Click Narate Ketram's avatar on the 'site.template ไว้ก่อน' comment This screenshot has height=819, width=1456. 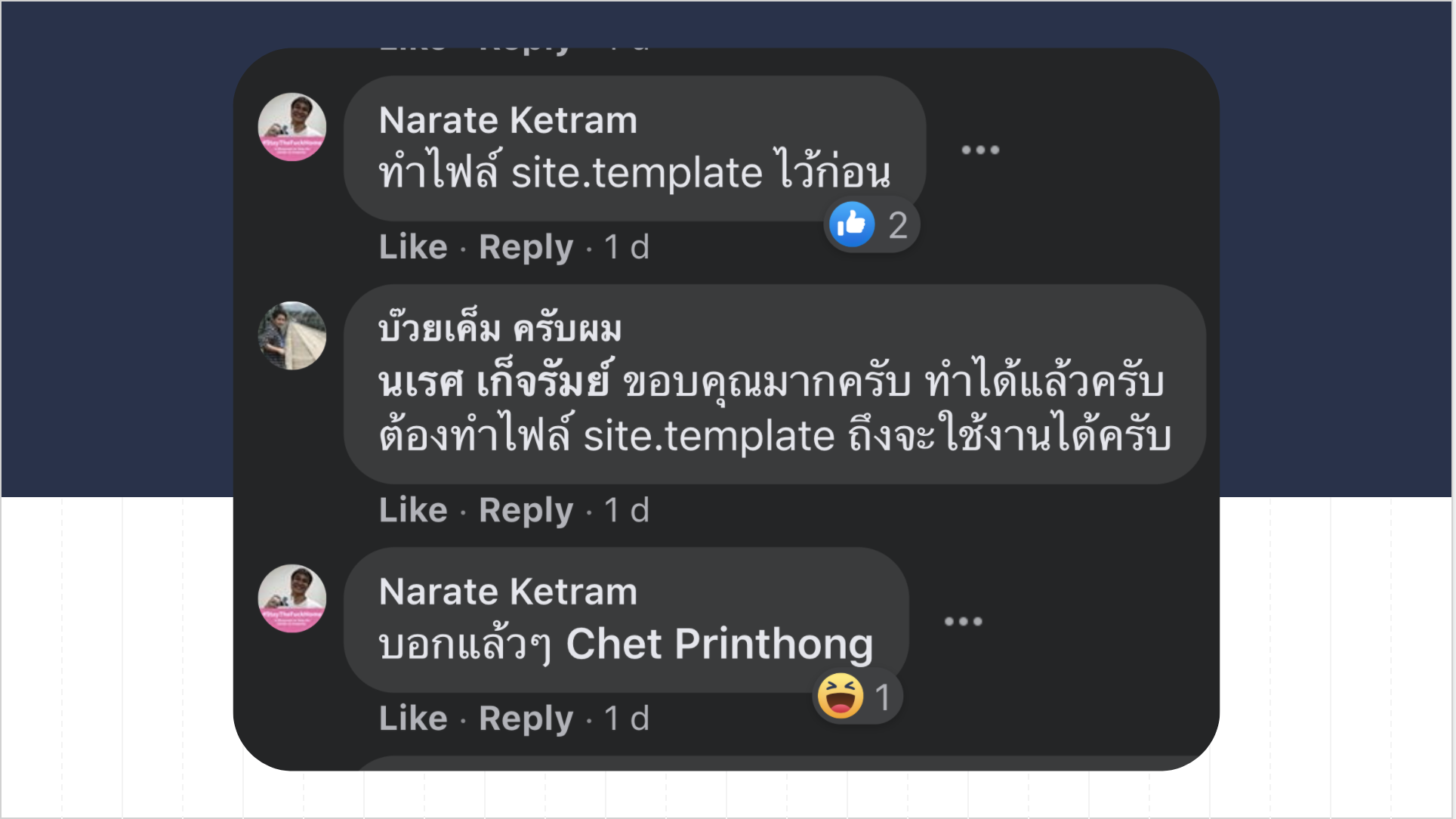click(x=292, y=127)
